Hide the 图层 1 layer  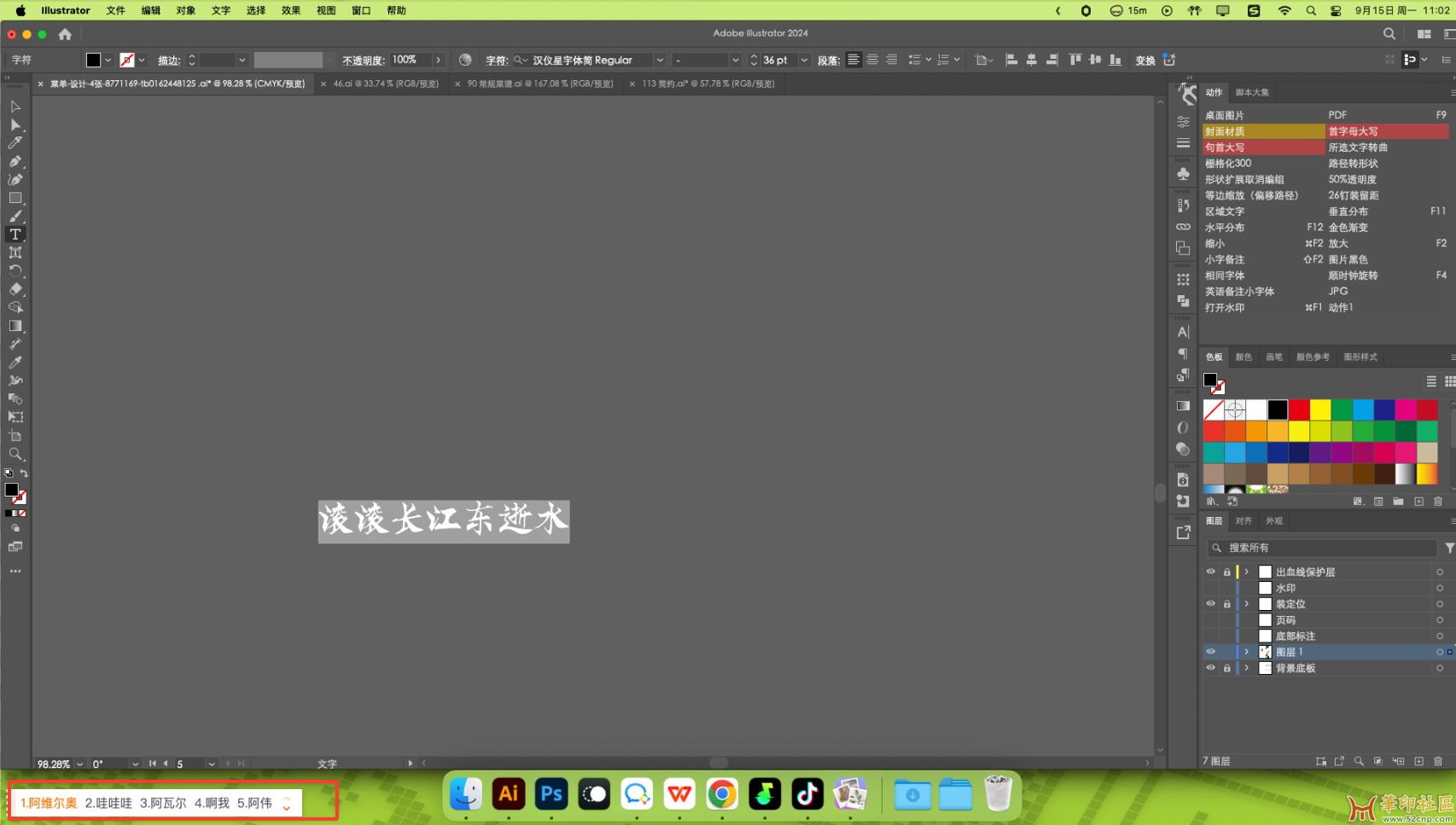coord(1210,652)
